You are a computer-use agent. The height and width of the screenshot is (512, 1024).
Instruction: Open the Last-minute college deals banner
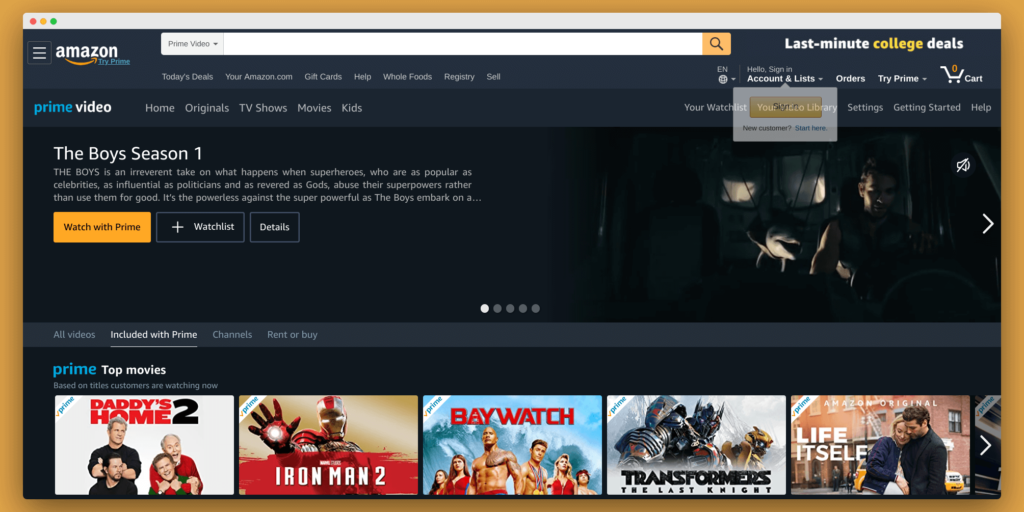pos(874,44)
